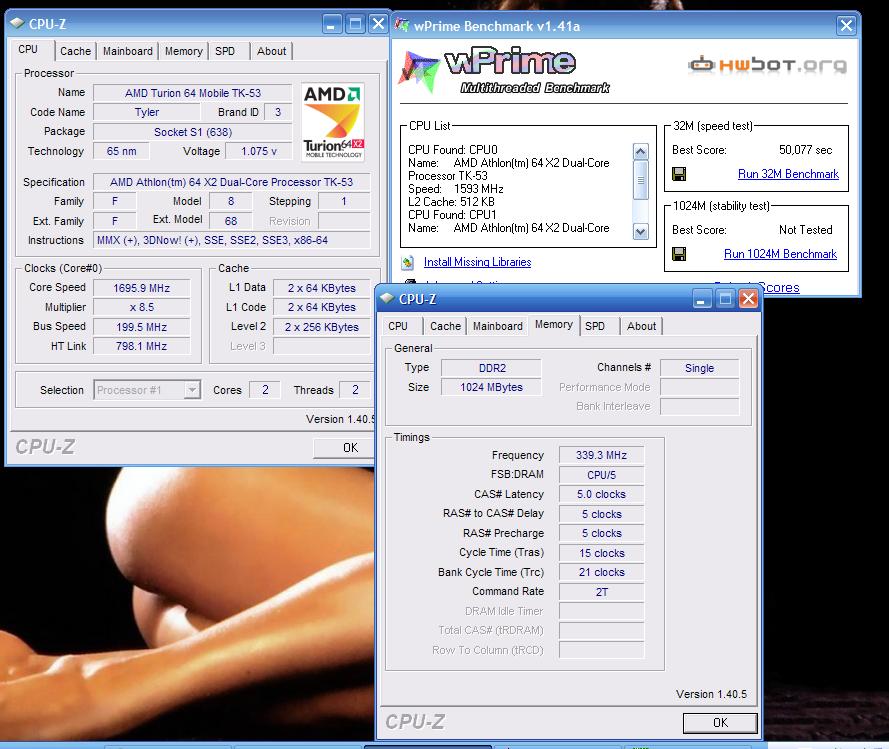Maximize the left CPU-Z processor window

click(355, 24)
